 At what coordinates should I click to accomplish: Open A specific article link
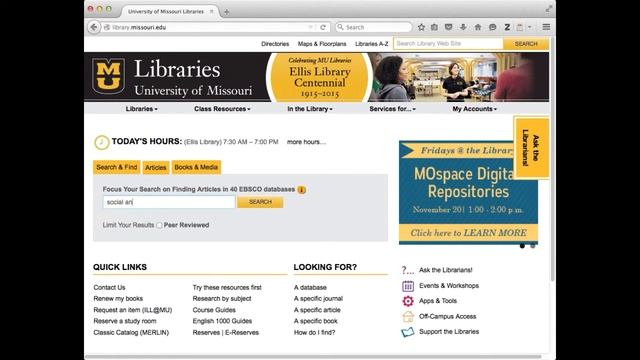click(x=317, y=310)
